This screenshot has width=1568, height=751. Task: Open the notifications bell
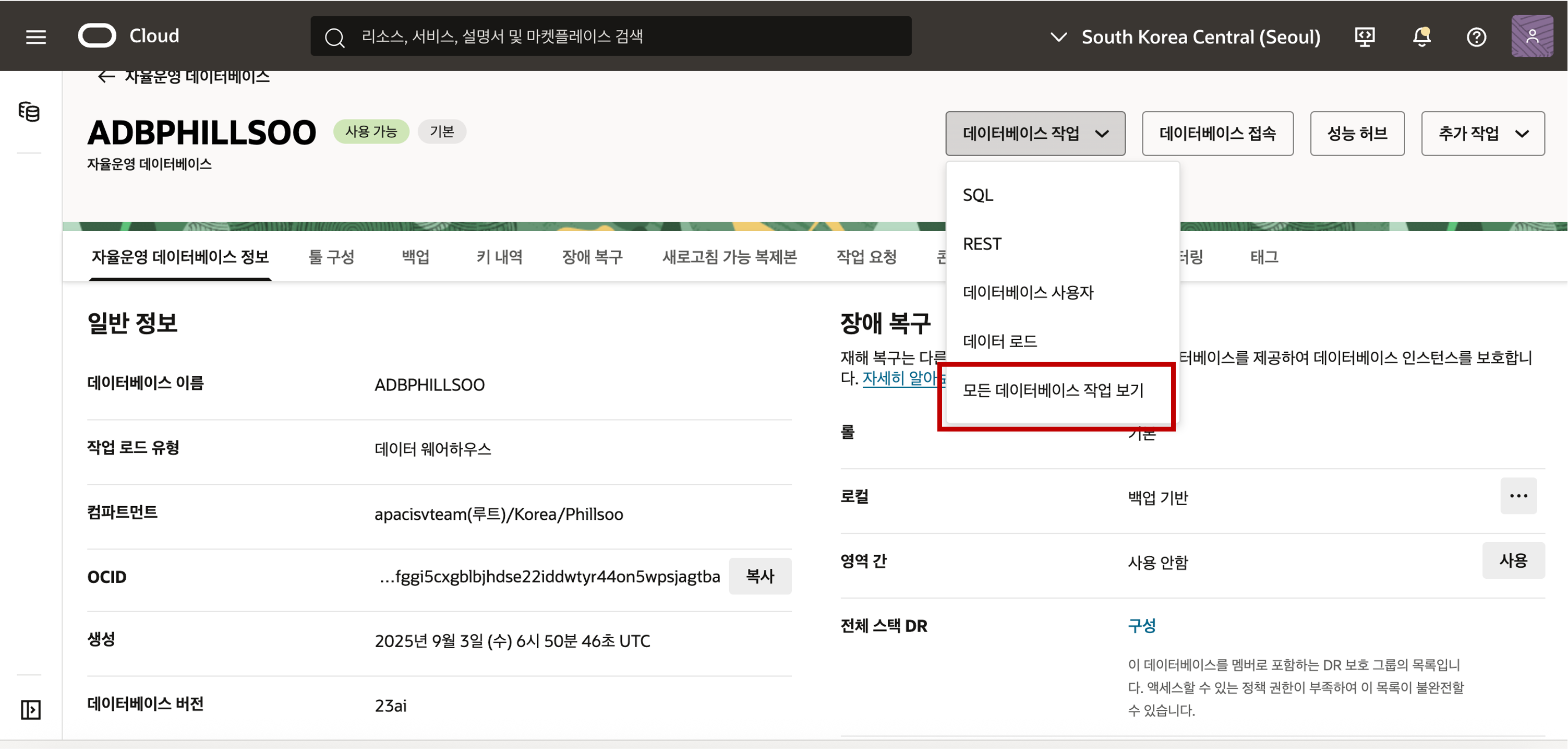pyautogui.click(x=1421, y=37)
